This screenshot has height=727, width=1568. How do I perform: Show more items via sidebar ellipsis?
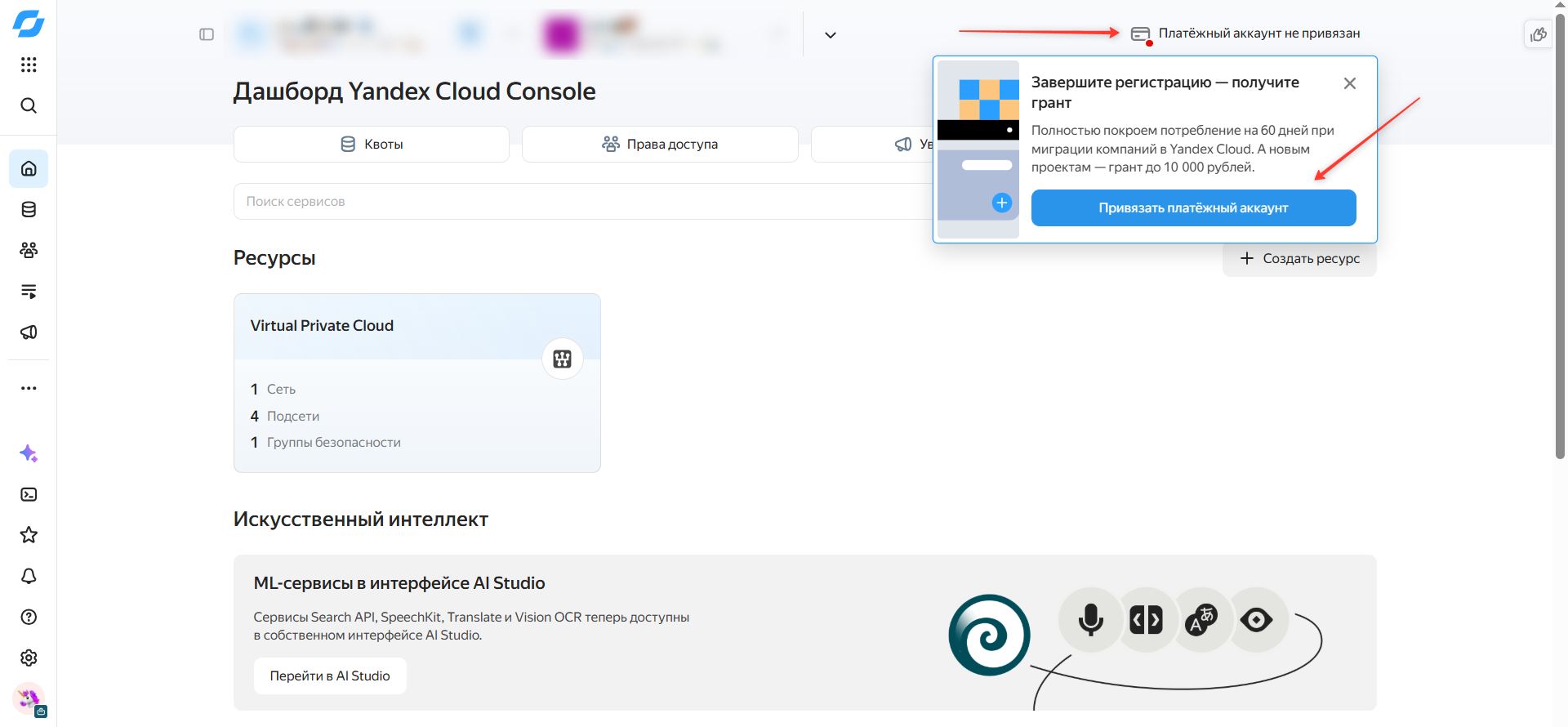click(x=29, y=389)
